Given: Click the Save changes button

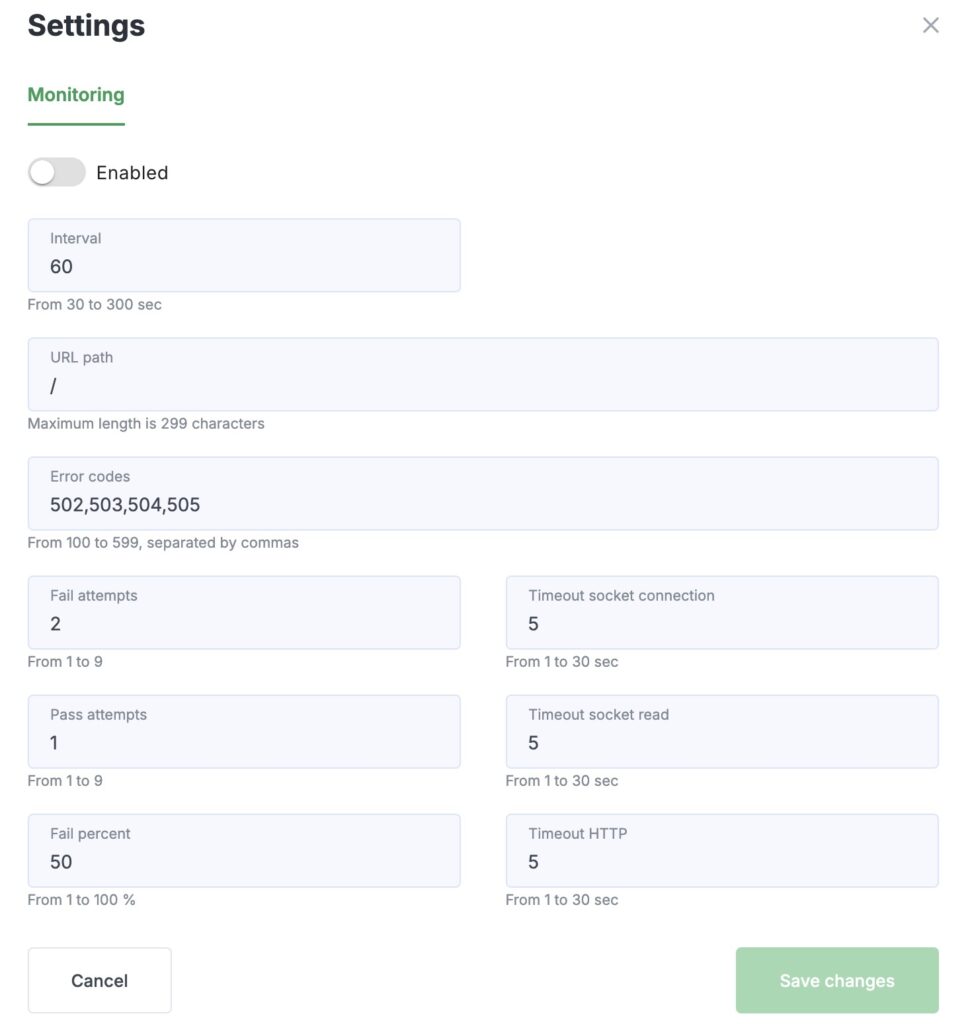Looking at the screenshot, I should pyautogui.click(x=837, y=981).
